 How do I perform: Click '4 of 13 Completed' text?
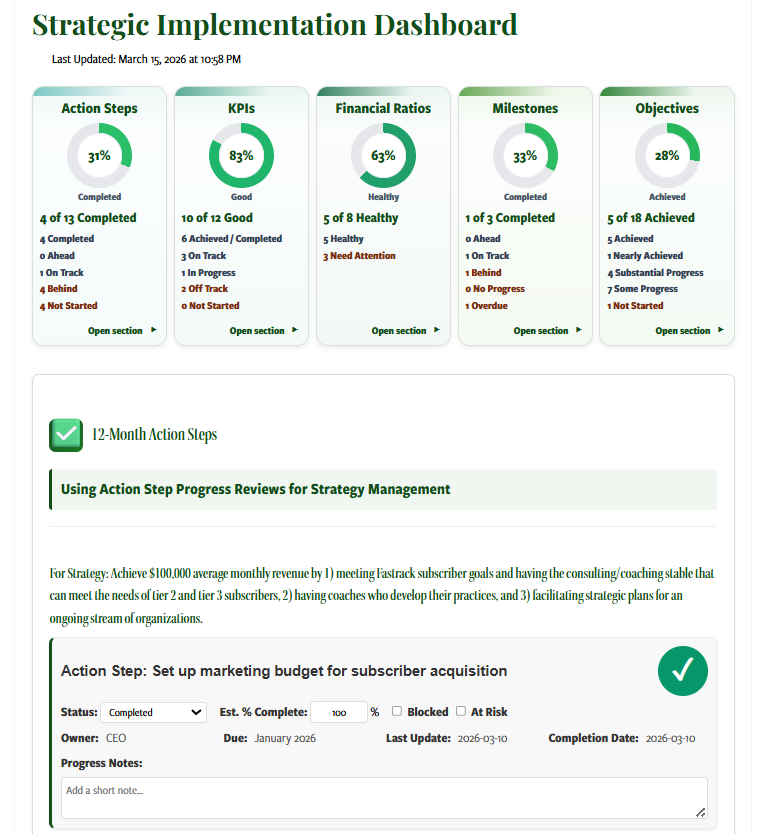point(88,218)
